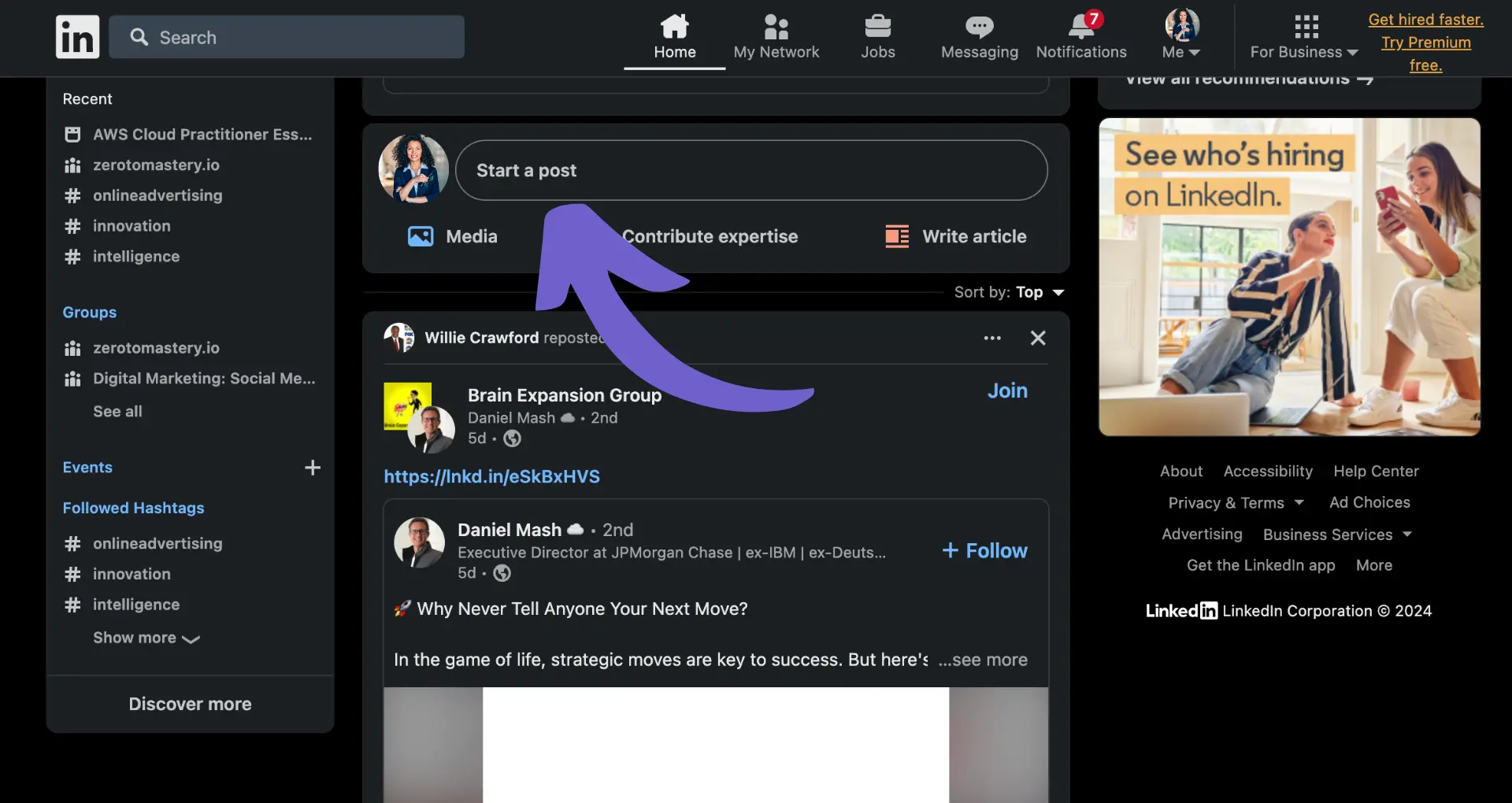Open Followed Hashtags link

point(133,508)
